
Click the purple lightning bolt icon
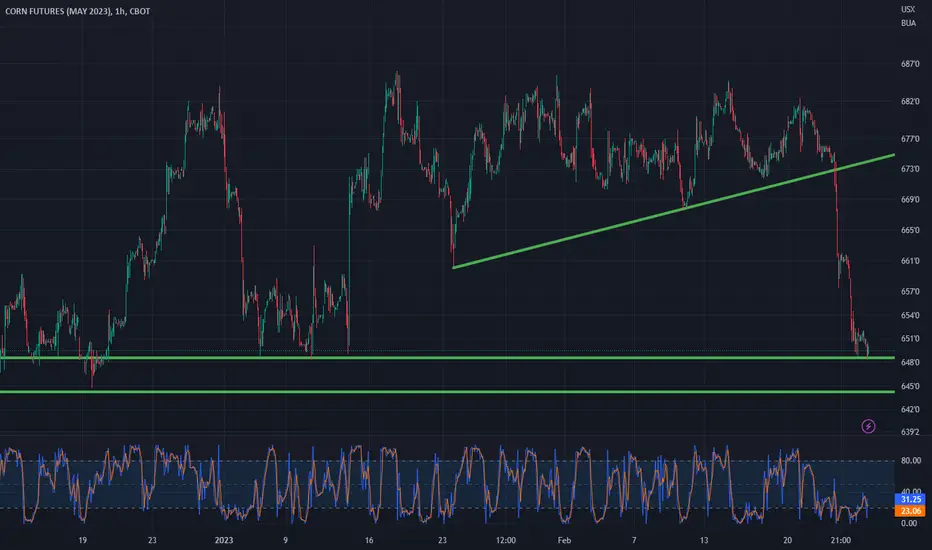point(868,426)
